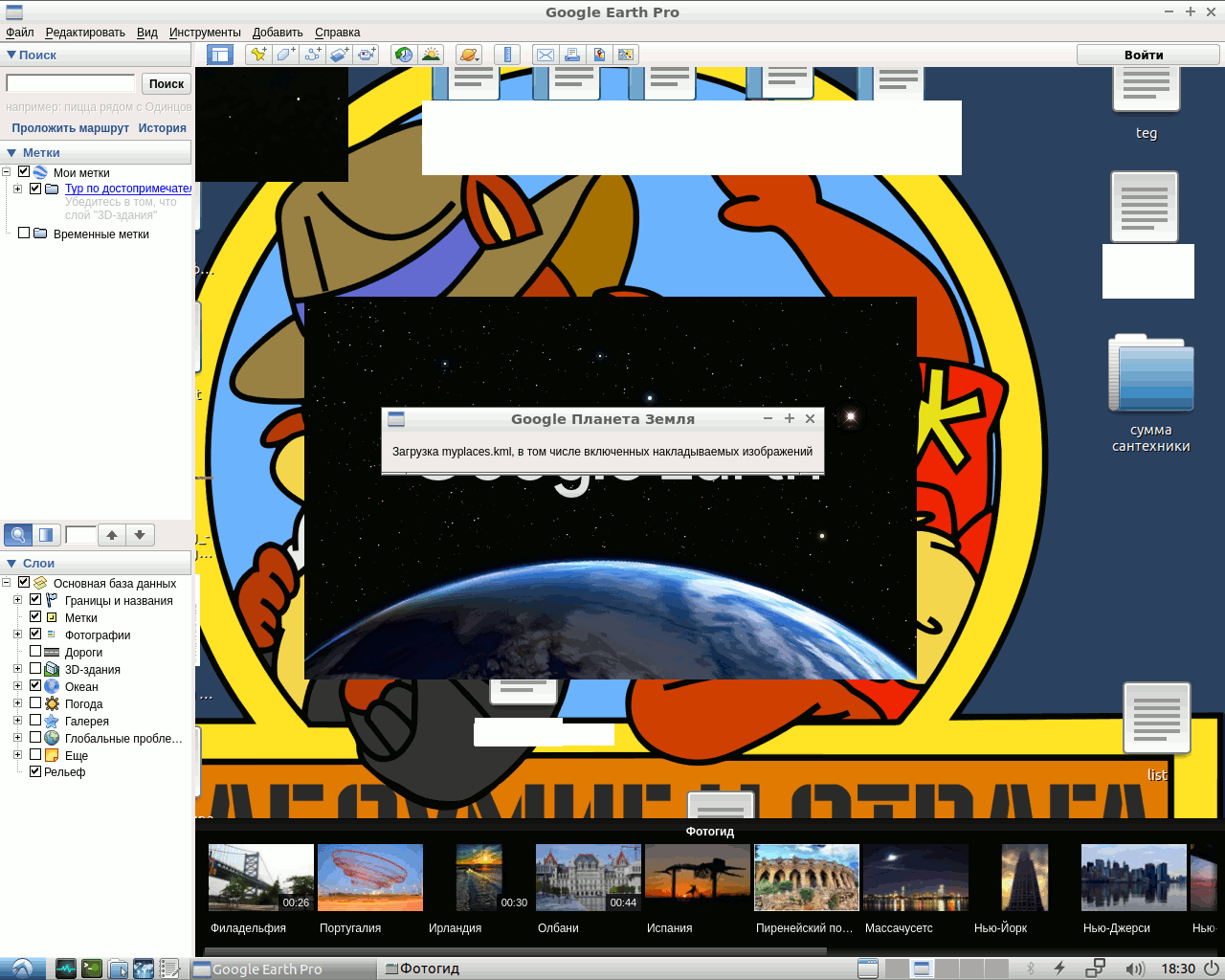
Task: Toggle the sidebar visibility toolbar icon
Action: [220, 55]
